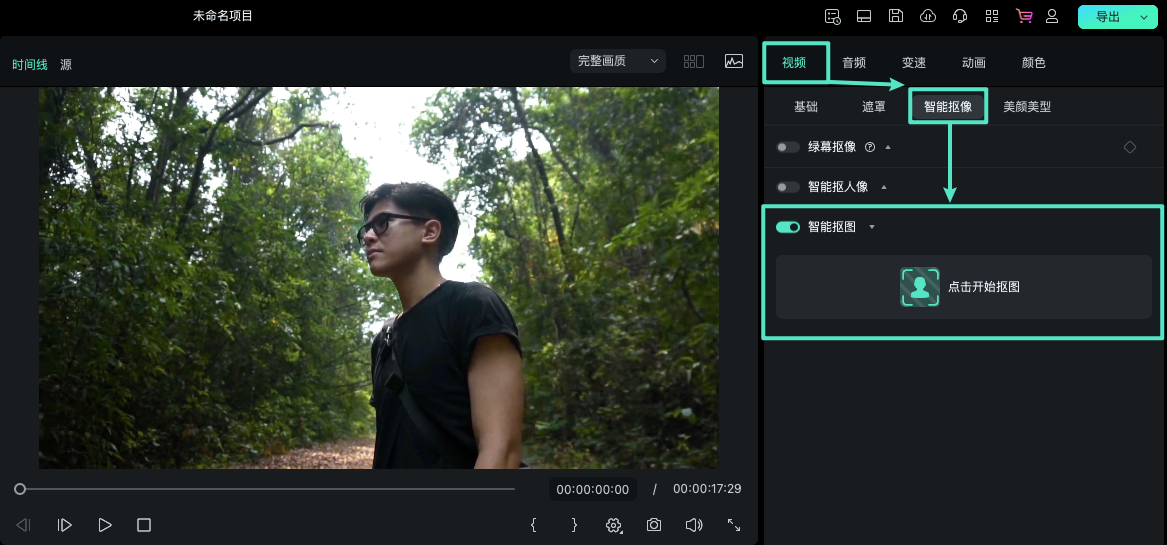Expand the 智能抠人像 section arrow

click(x=884, y=187)
